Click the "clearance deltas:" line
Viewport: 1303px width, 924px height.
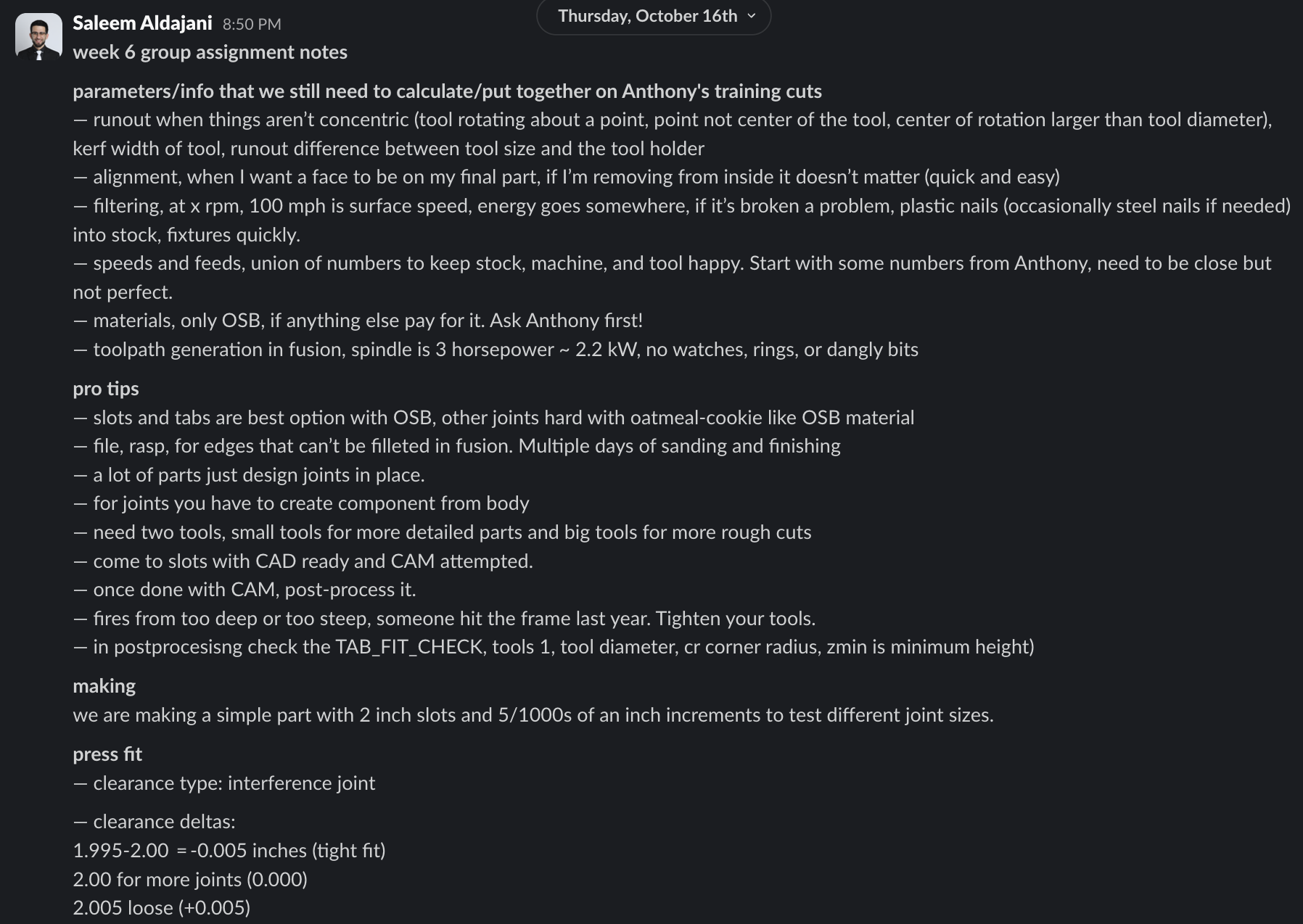[164, 822]
